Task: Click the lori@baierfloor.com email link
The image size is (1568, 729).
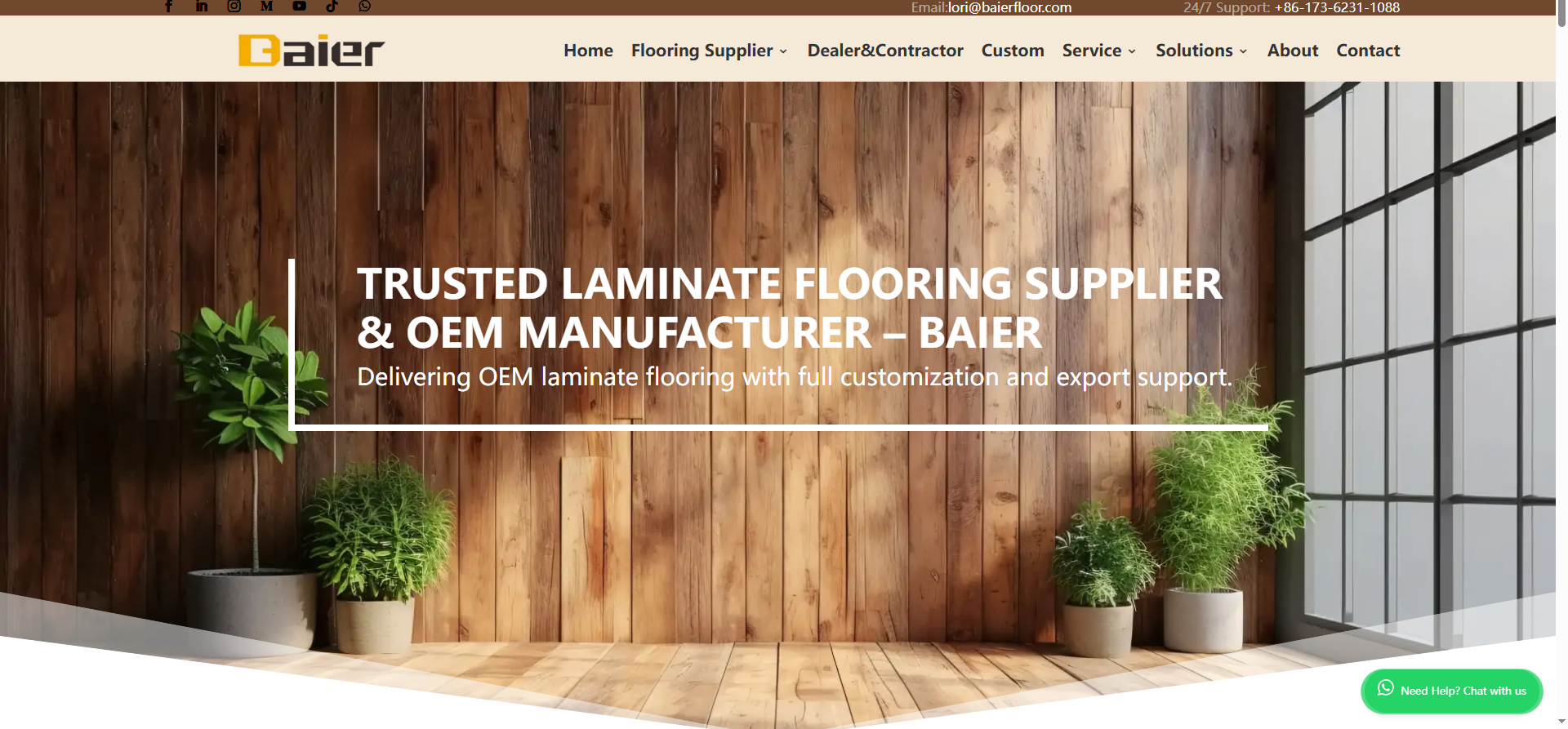Action: [x=1009, y=7]
